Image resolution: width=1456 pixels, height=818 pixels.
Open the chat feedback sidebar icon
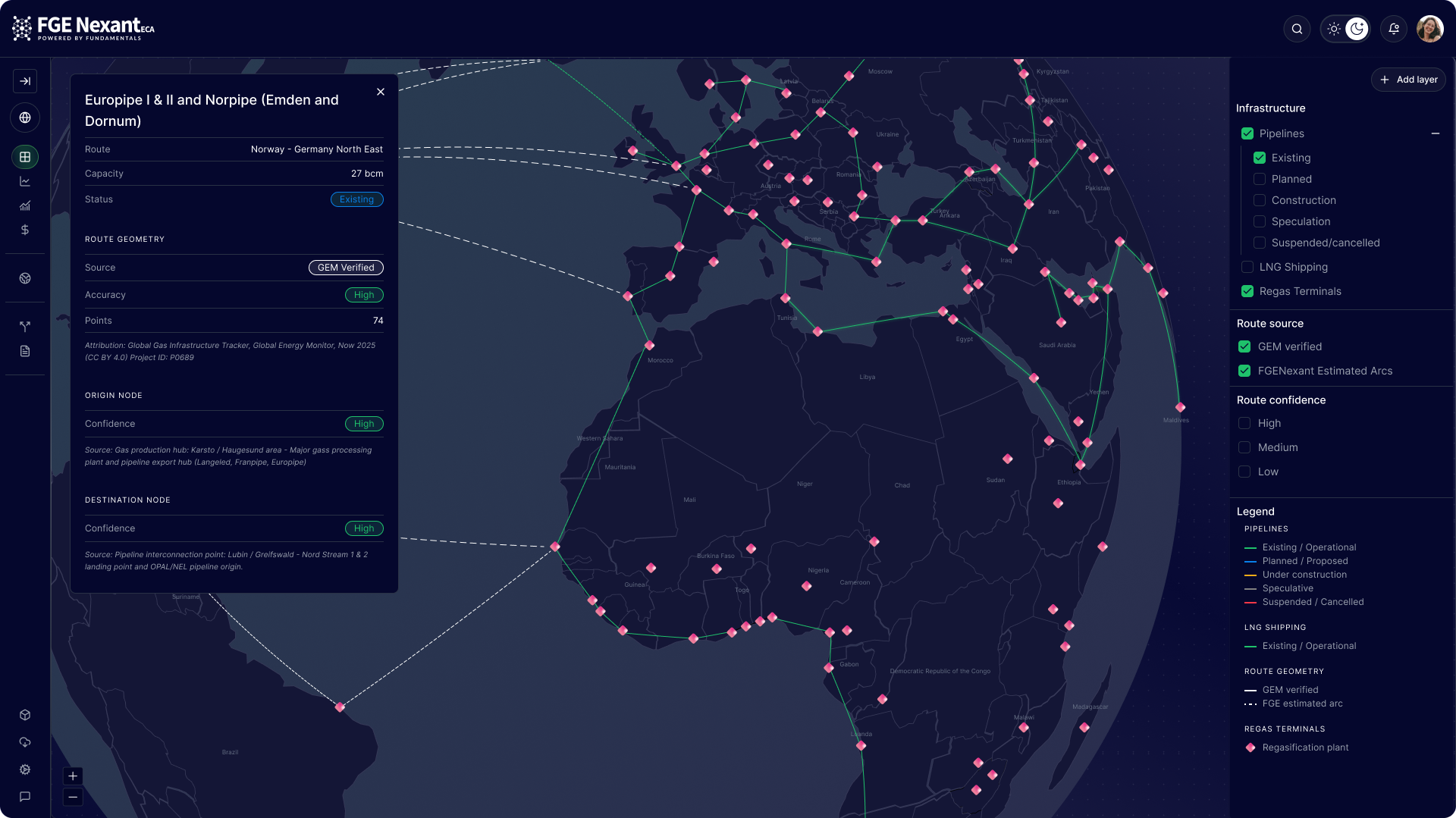(25, 797)
